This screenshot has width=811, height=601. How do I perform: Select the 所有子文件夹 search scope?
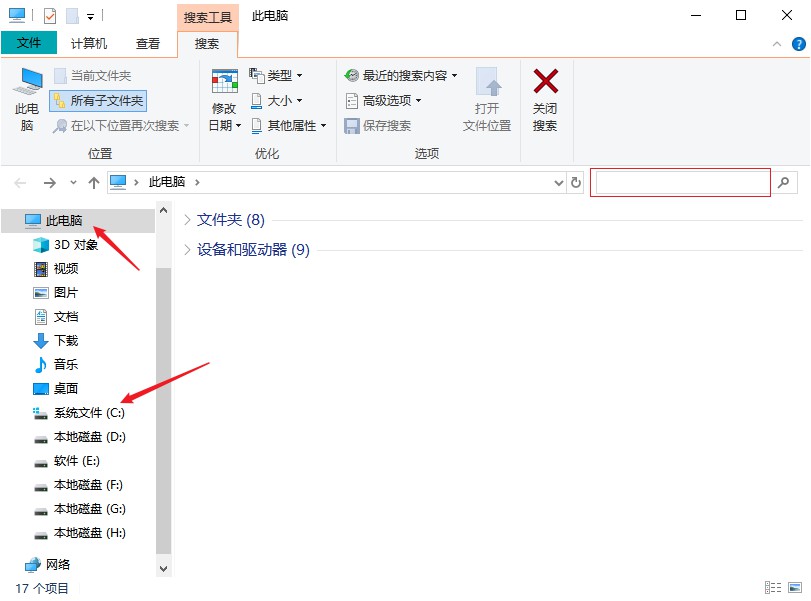pos(97,100)
